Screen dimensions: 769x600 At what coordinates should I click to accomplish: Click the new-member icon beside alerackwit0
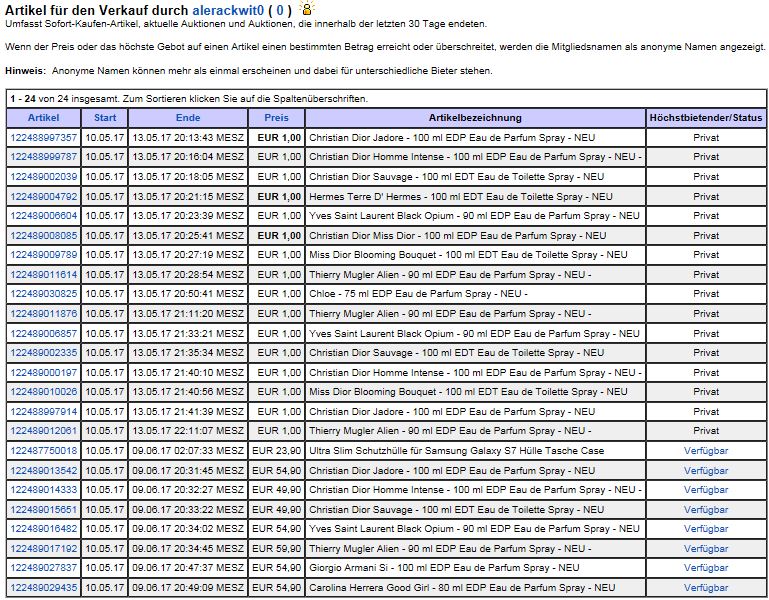(x=307, y=8)
